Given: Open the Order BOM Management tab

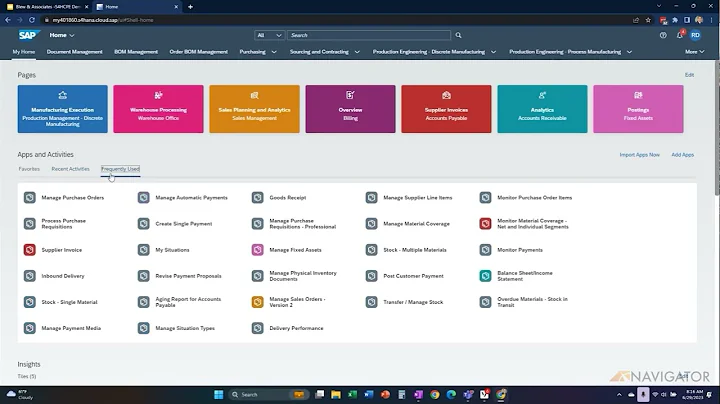Looking at the screenshot, I should click(198, 52).
